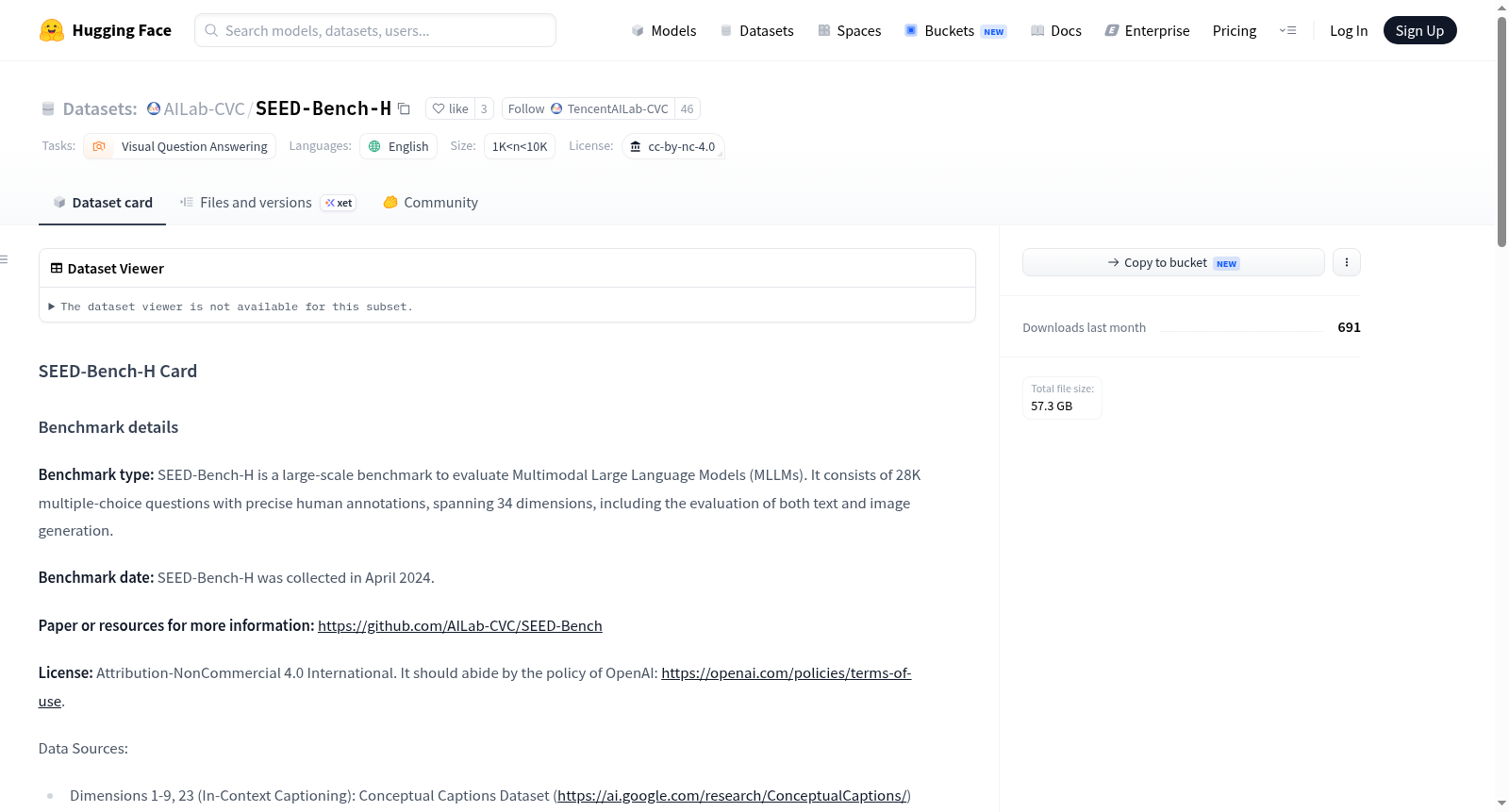Open the GitHub SEED-Bench repository link
This screenshot has height=812, width=1509.
(x=460, y=625)
